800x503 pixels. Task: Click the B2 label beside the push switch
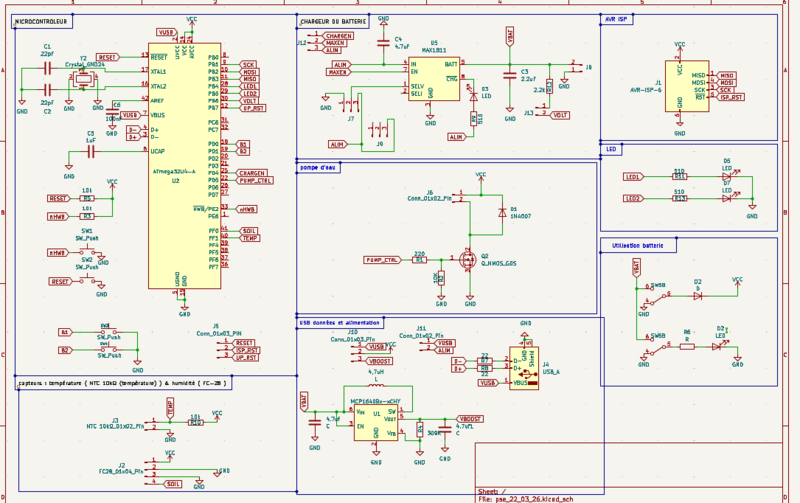(65, 350)
